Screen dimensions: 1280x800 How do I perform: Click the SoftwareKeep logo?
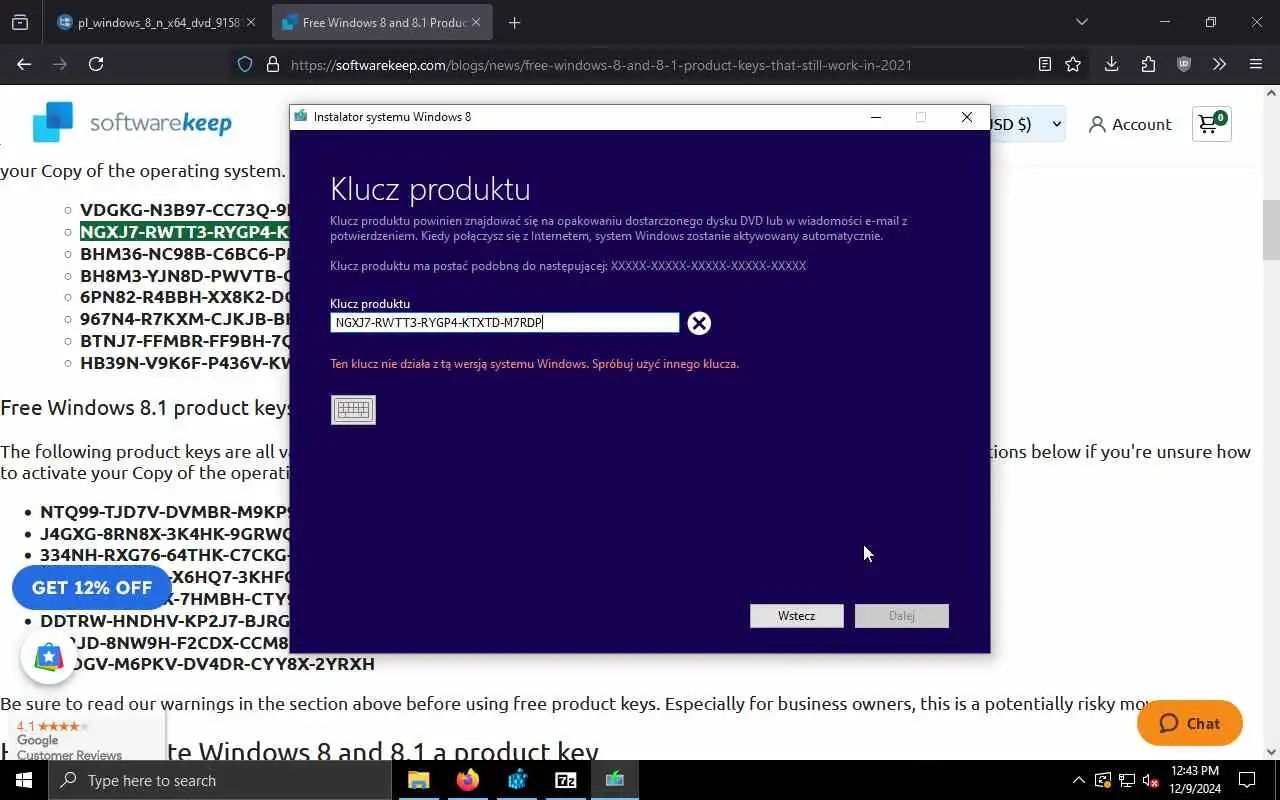[x=132, y=123]
